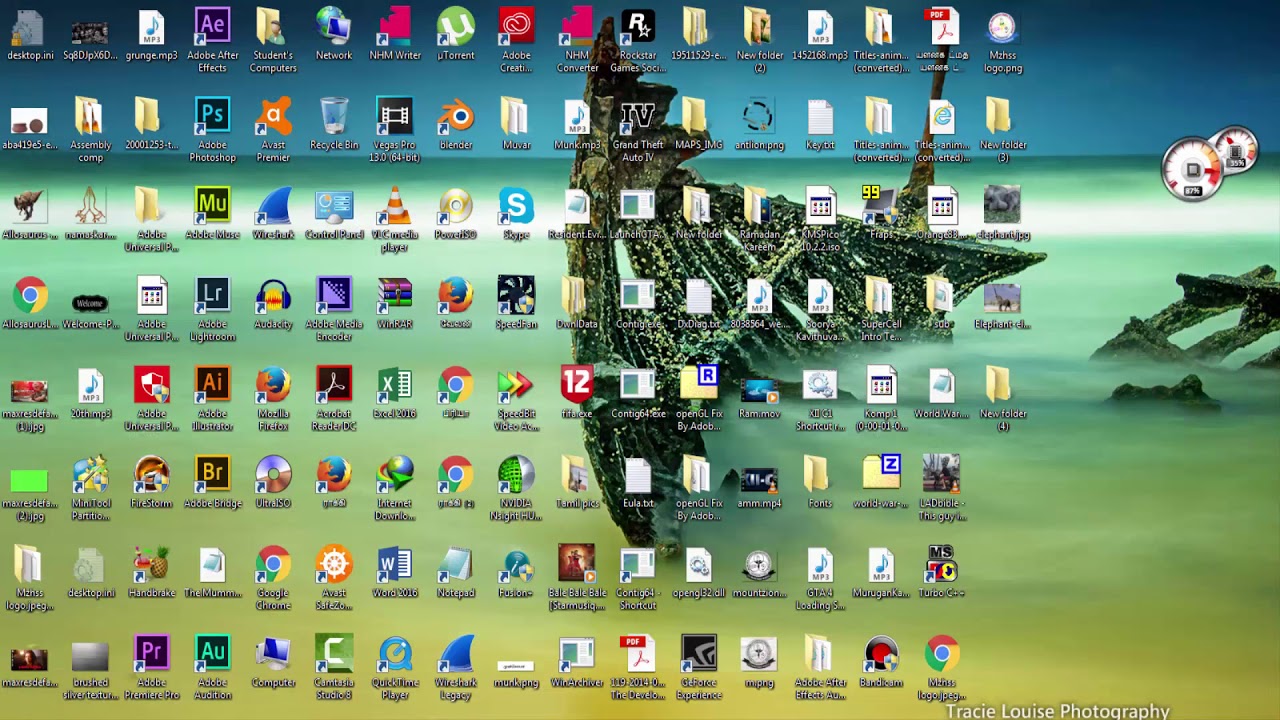Open the Adobe After Effects icon
This screenshot has width=1280, height=720.
coord(212,40)
